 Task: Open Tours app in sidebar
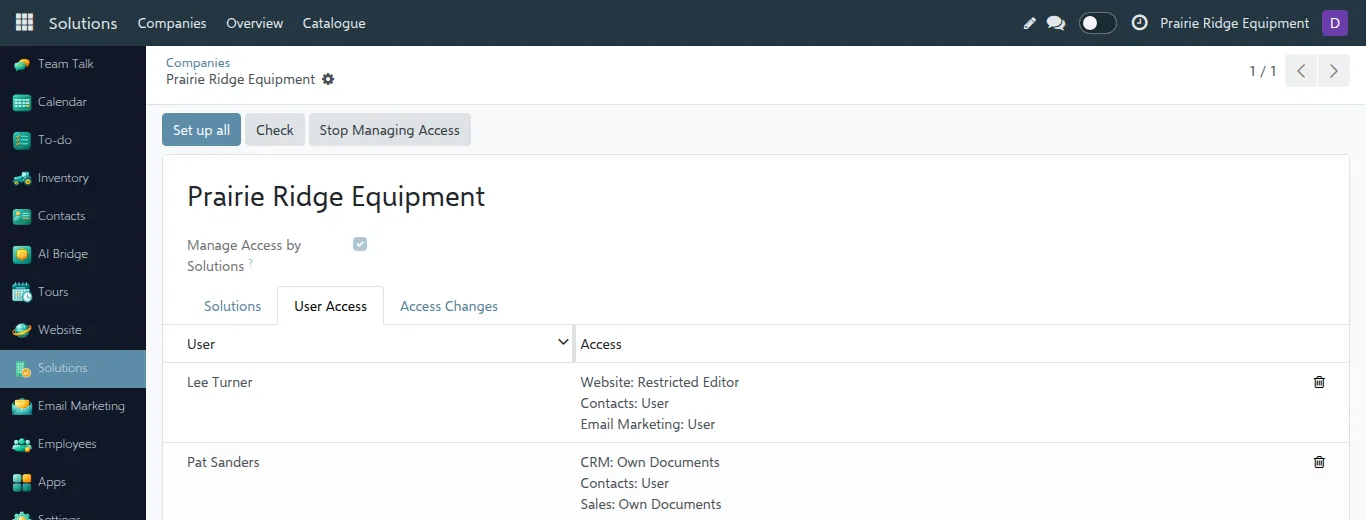pos(73,292)
